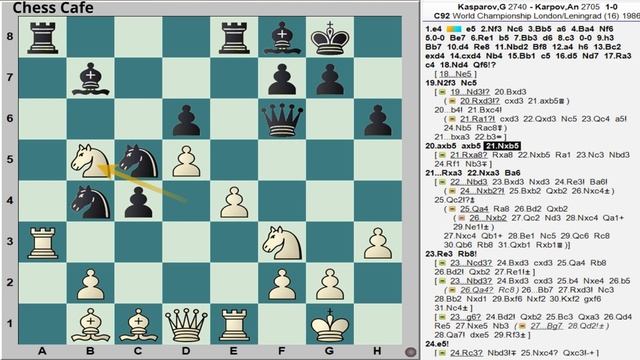Click the black pawn on d6
The width and height of the screenshot is (640, 360).
tap(186, 120)
